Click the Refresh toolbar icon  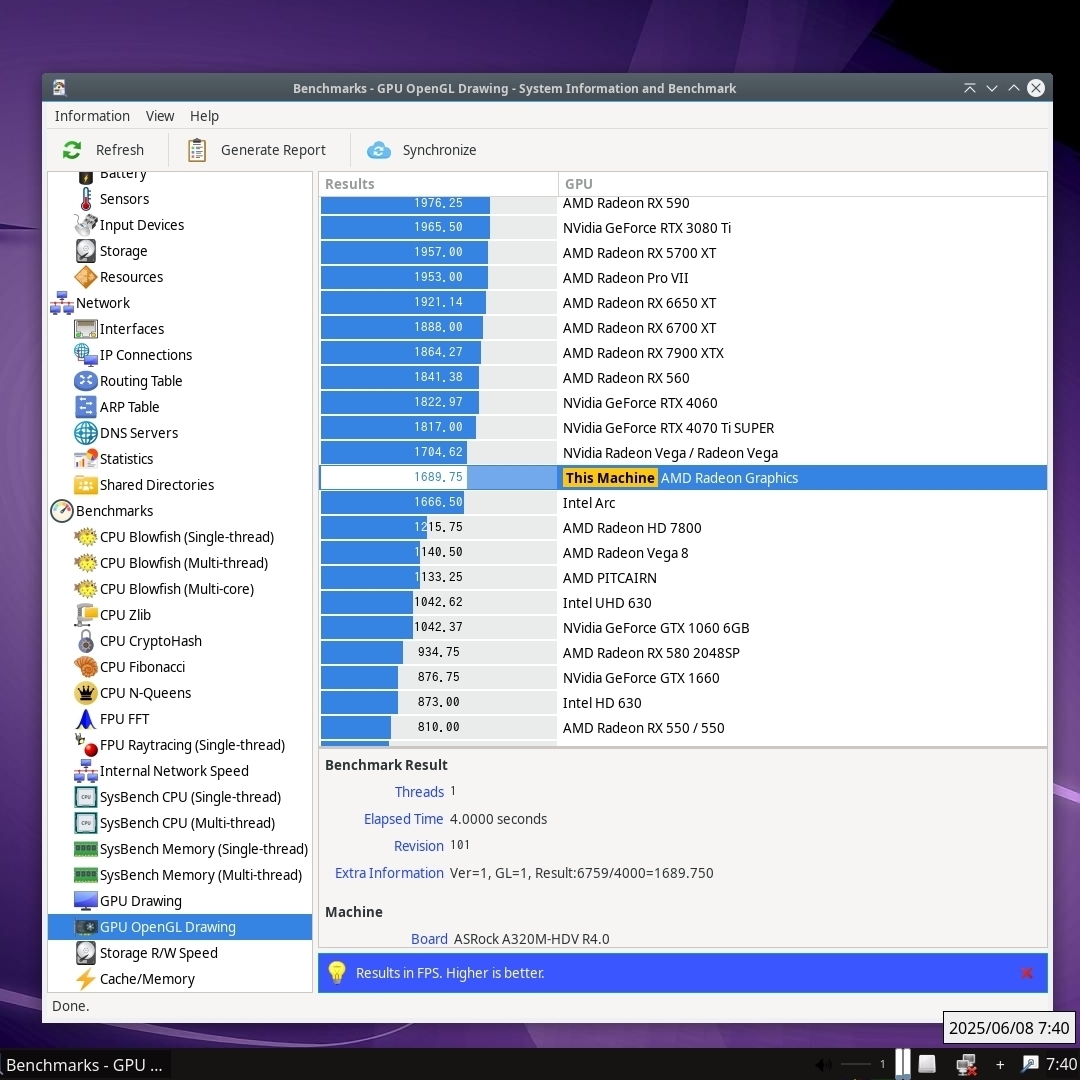click(x=72, y=149)
